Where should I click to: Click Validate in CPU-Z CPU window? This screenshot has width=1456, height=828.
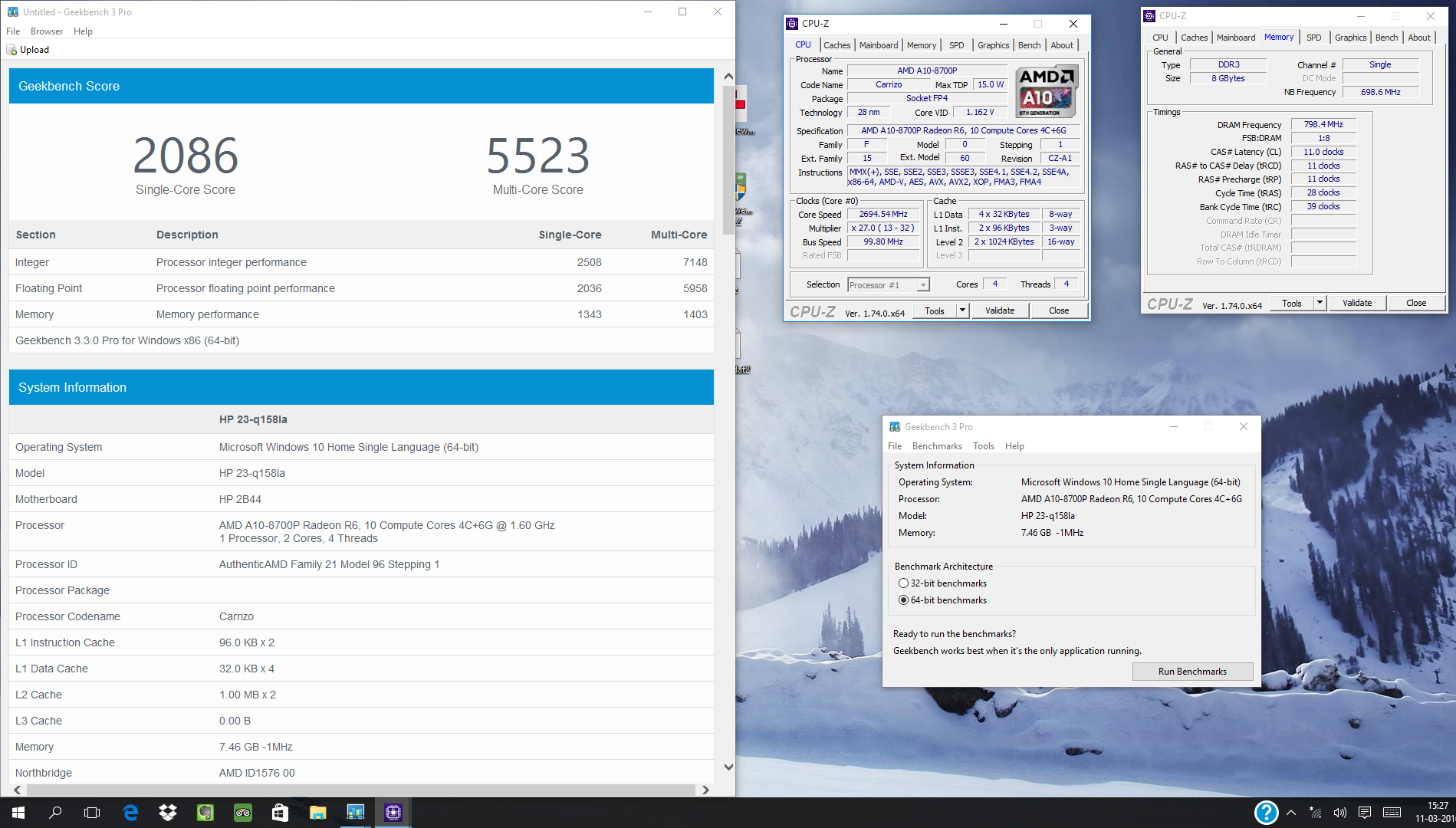(x=1000, y=310)
